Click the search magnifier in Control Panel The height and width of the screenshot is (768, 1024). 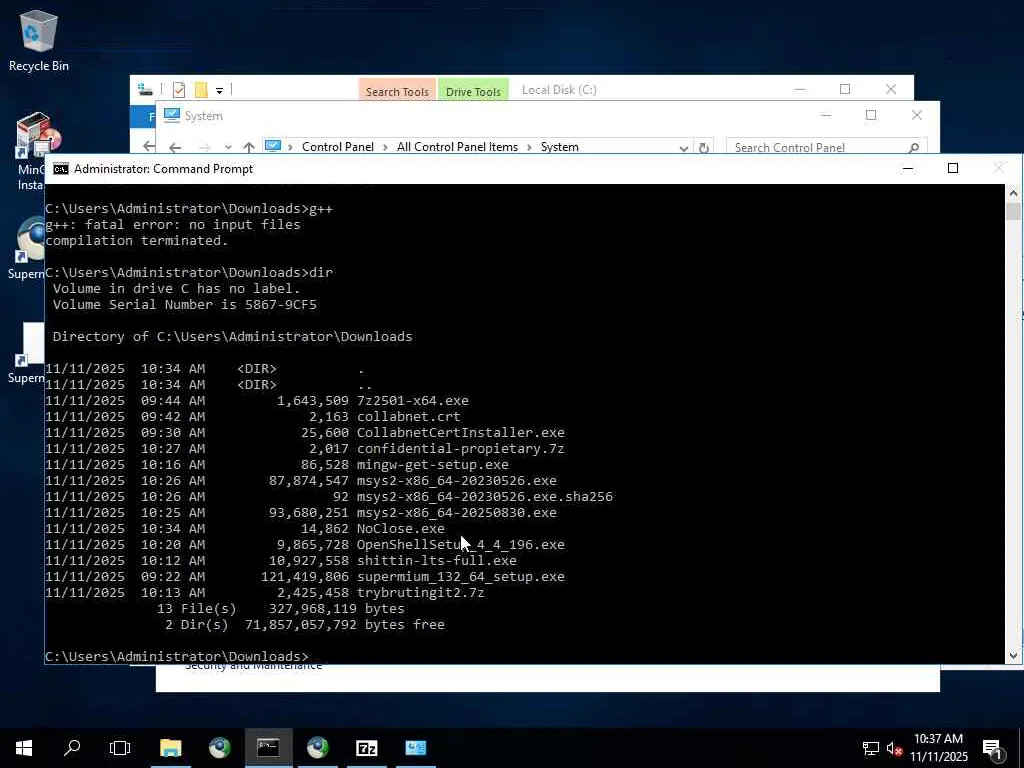pos(914,148)
